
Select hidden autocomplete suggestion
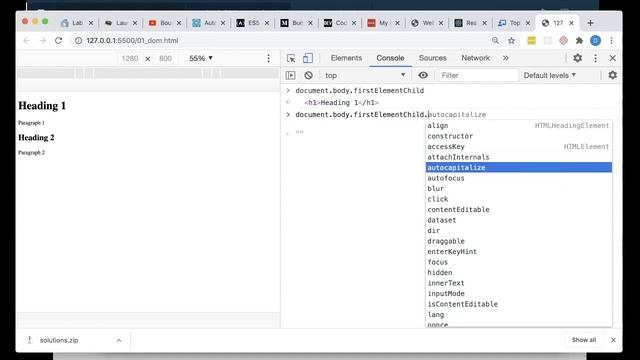tap(519, 272)
